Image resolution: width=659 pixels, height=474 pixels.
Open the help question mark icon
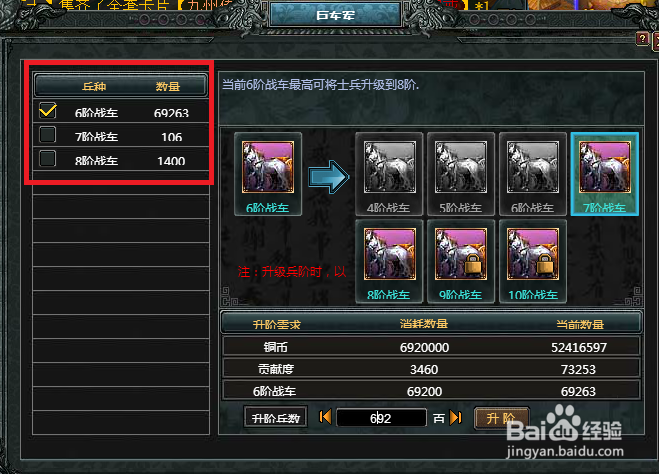coord(642,39)
